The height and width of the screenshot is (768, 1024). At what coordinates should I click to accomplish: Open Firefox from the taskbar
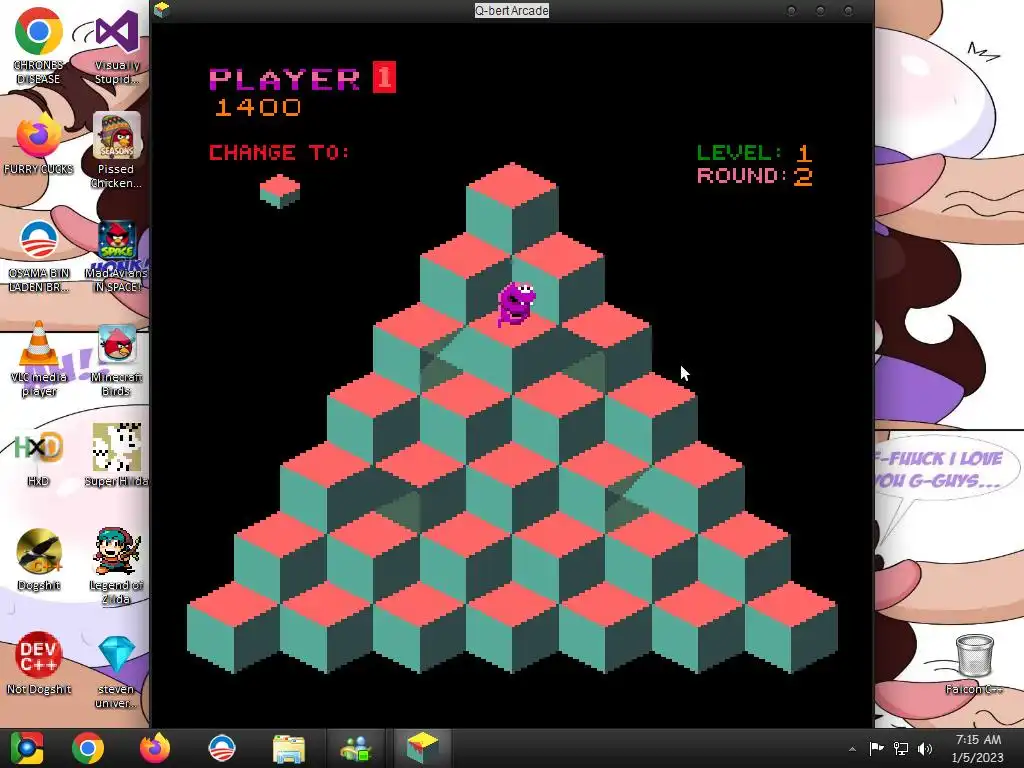(x=155, y=748)
